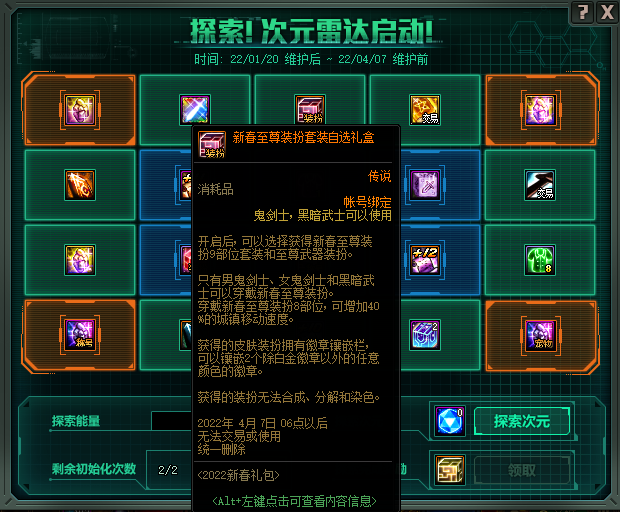Image resolution: width=620 pixels, height=512 pixels.
Task: Select the 称号 title reward icon
Action: tap(80, 335)
